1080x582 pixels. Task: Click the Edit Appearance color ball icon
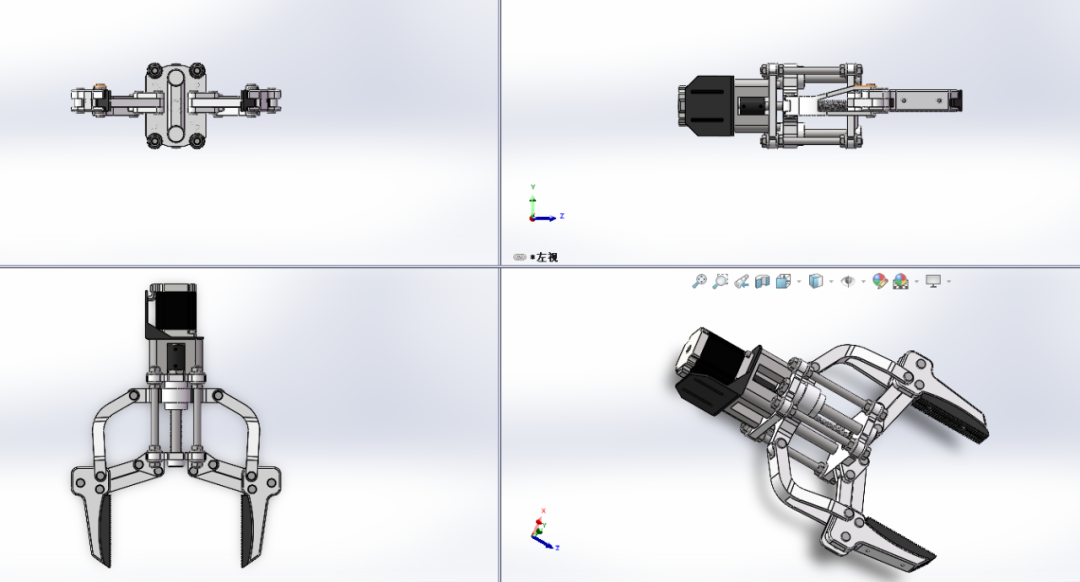880,281
